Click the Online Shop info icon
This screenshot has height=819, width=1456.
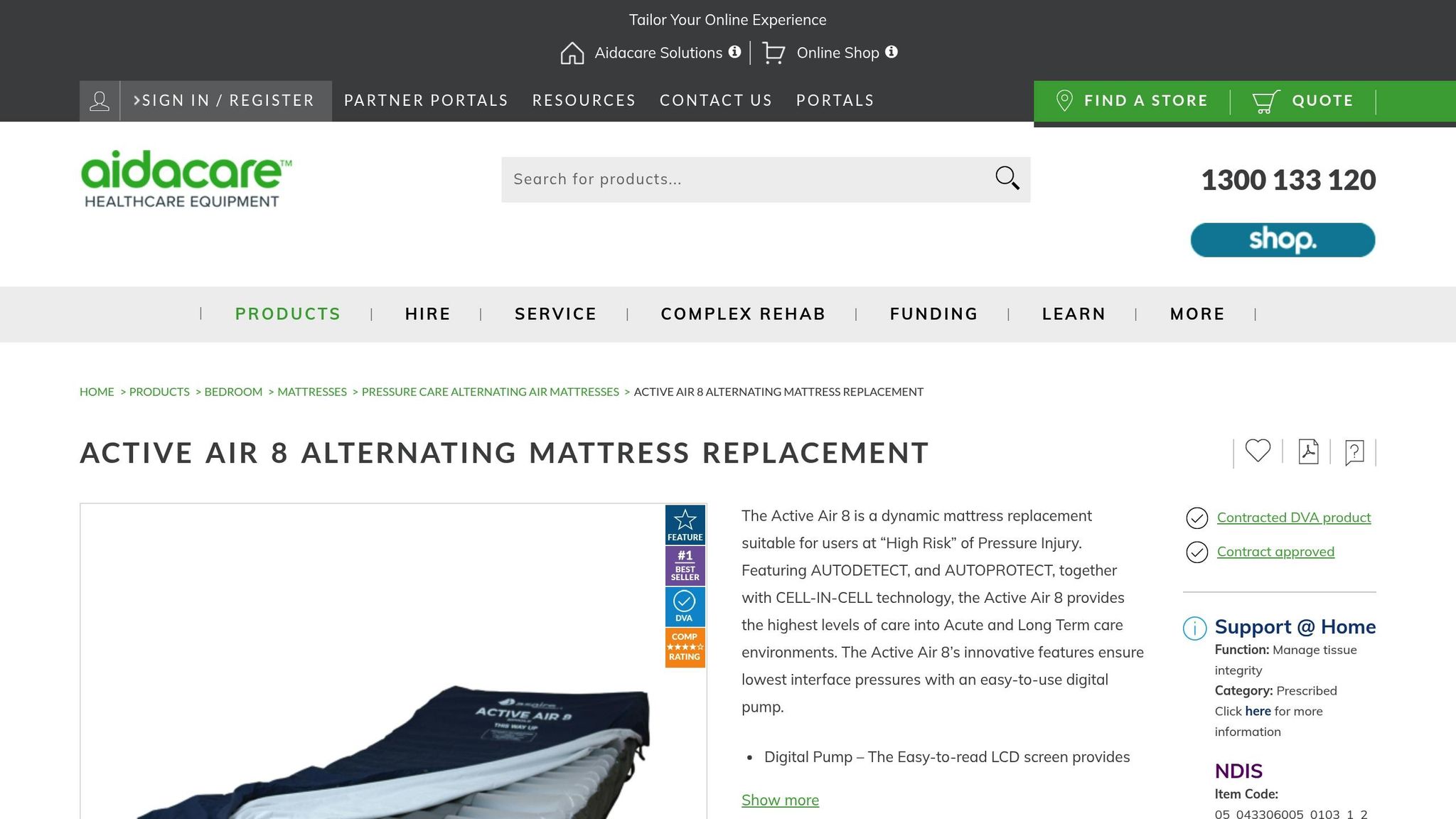(x=892, y=52)
